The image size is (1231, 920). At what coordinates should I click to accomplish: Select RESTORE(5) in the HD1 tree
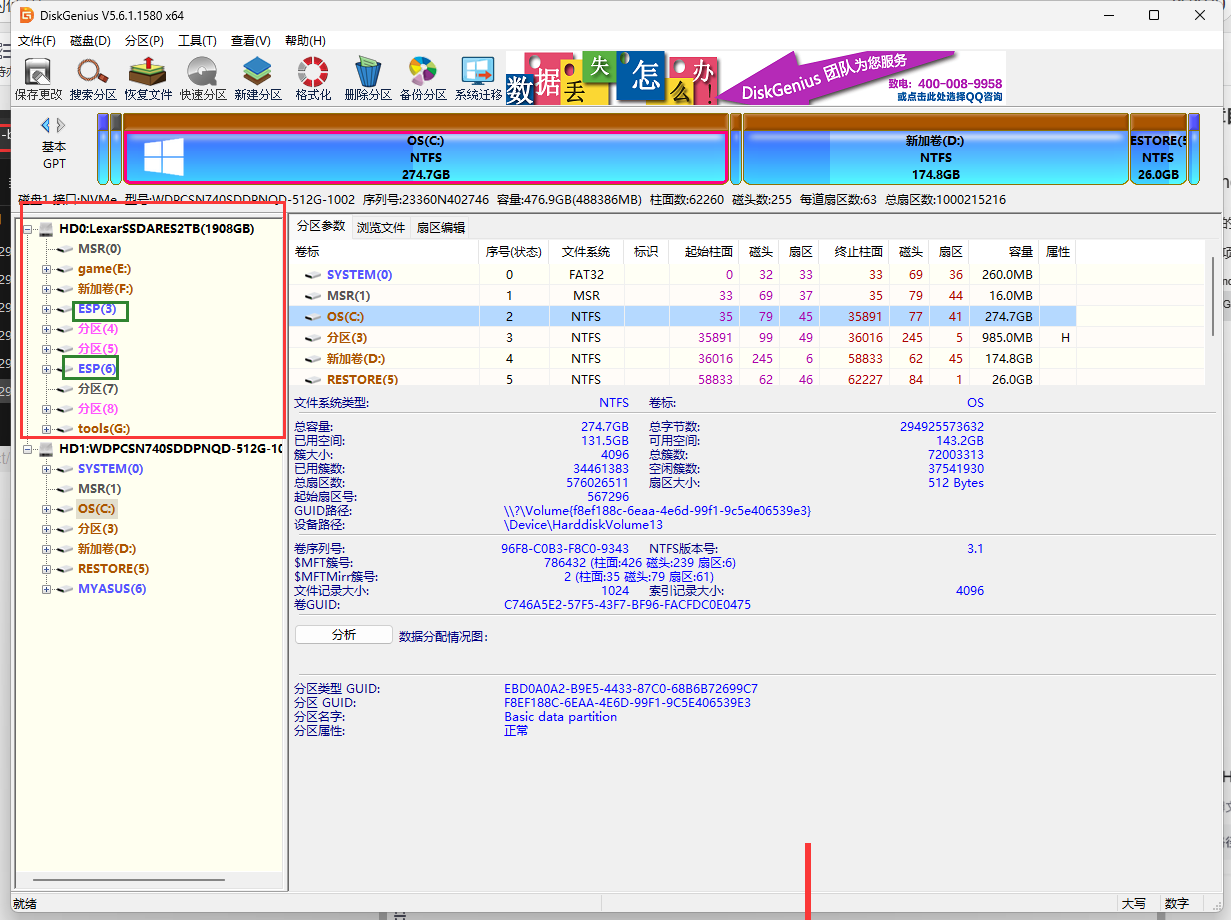(x=113, y=569)
